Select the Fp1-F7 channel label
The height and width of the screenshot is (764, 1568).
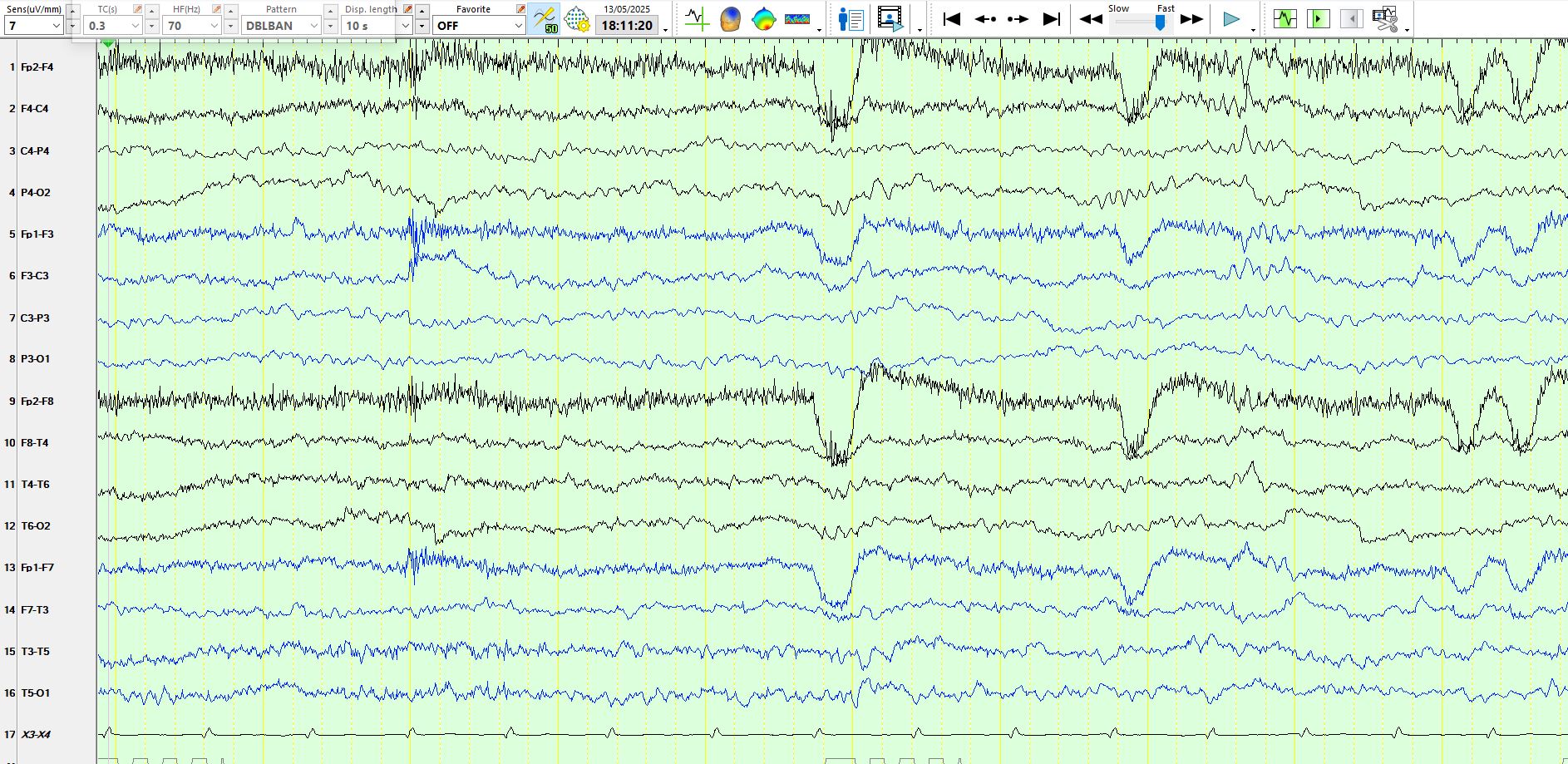pyautogui.click(x=37, y=568)
